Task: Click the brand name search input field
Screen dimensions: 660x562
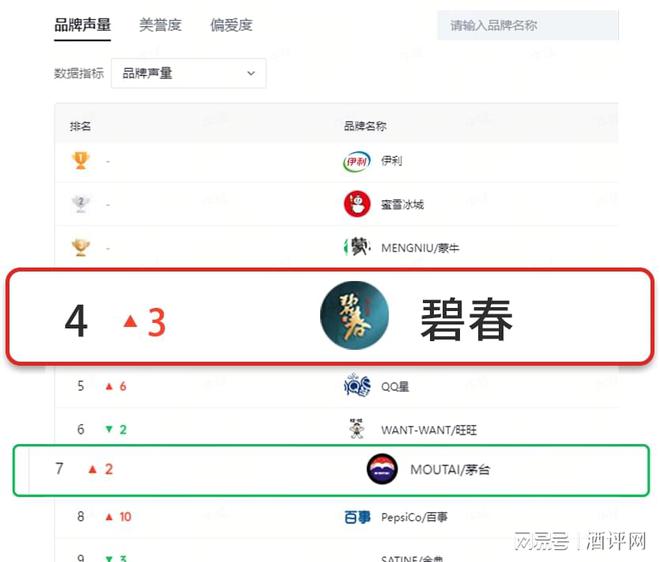Action: coord(527,25)
